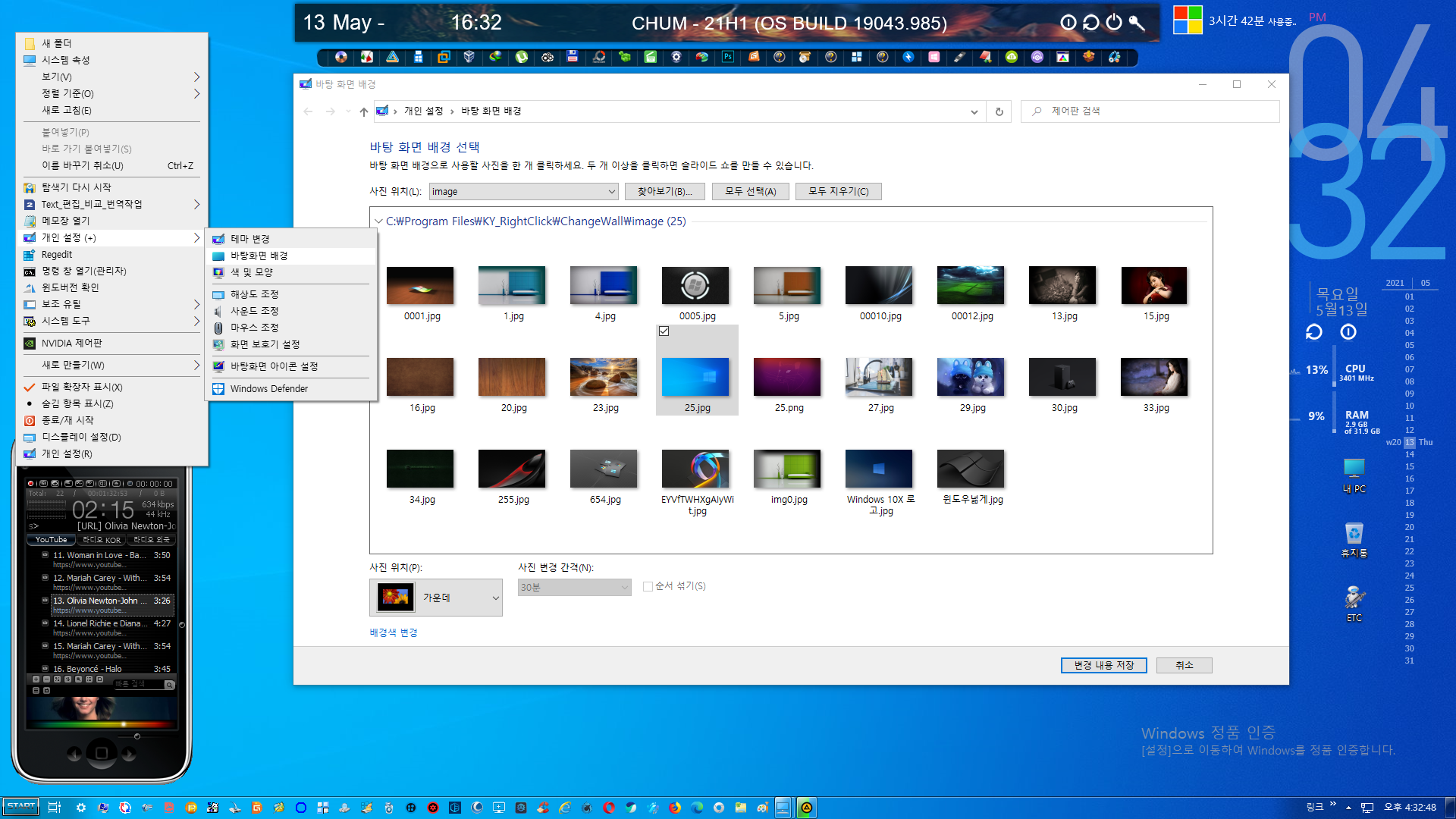
Task: Open the 가운데 picture position dropdown
Action: 435,598
